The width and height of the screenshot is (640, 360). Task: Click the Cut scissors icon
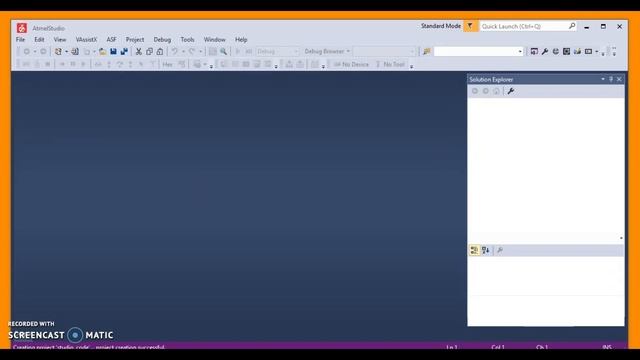coord(139,51)
